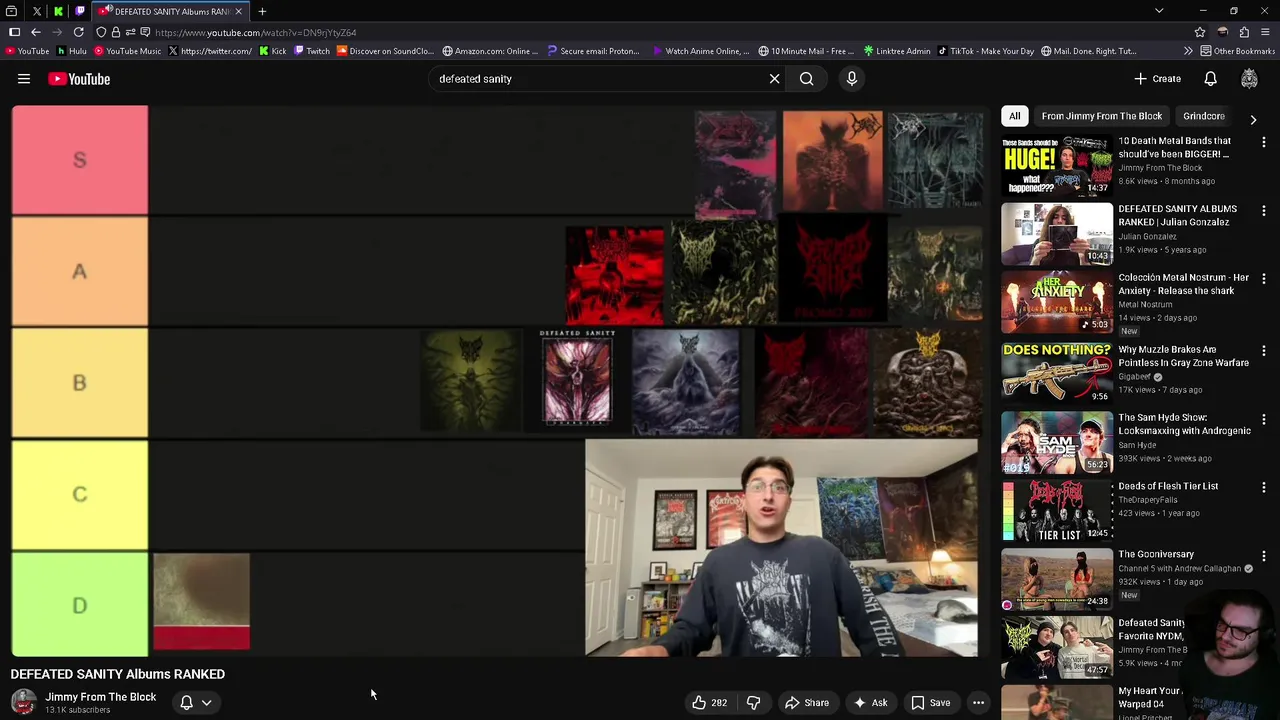Go to the YouTube home logo

point(78,79)
